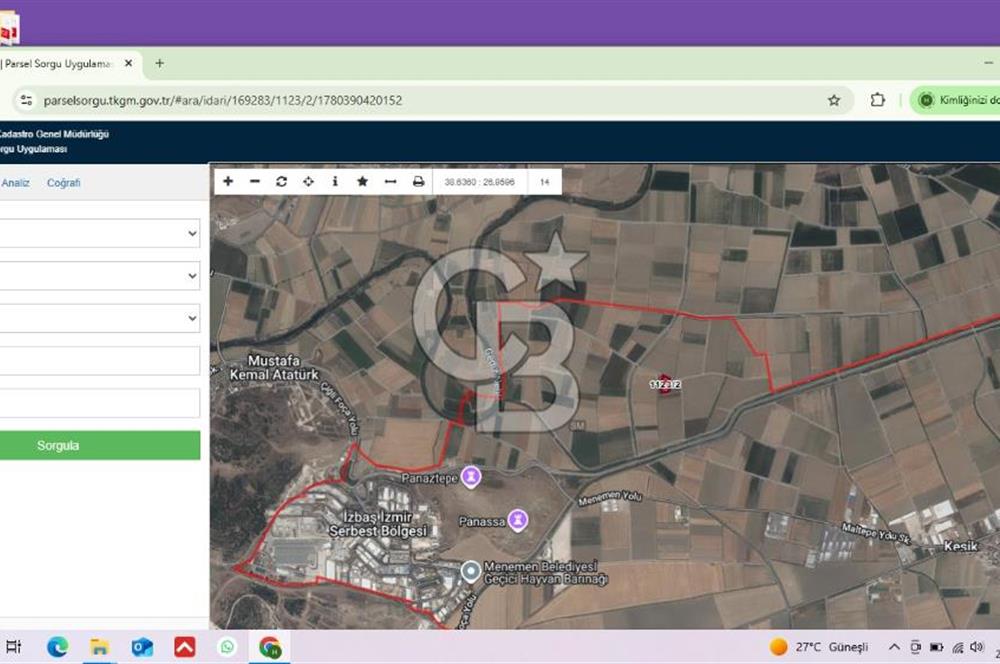Click the coordinates readout 38.6360 : 26.9596
Viewport: 1000px width, 664px height.
[480, 182]
